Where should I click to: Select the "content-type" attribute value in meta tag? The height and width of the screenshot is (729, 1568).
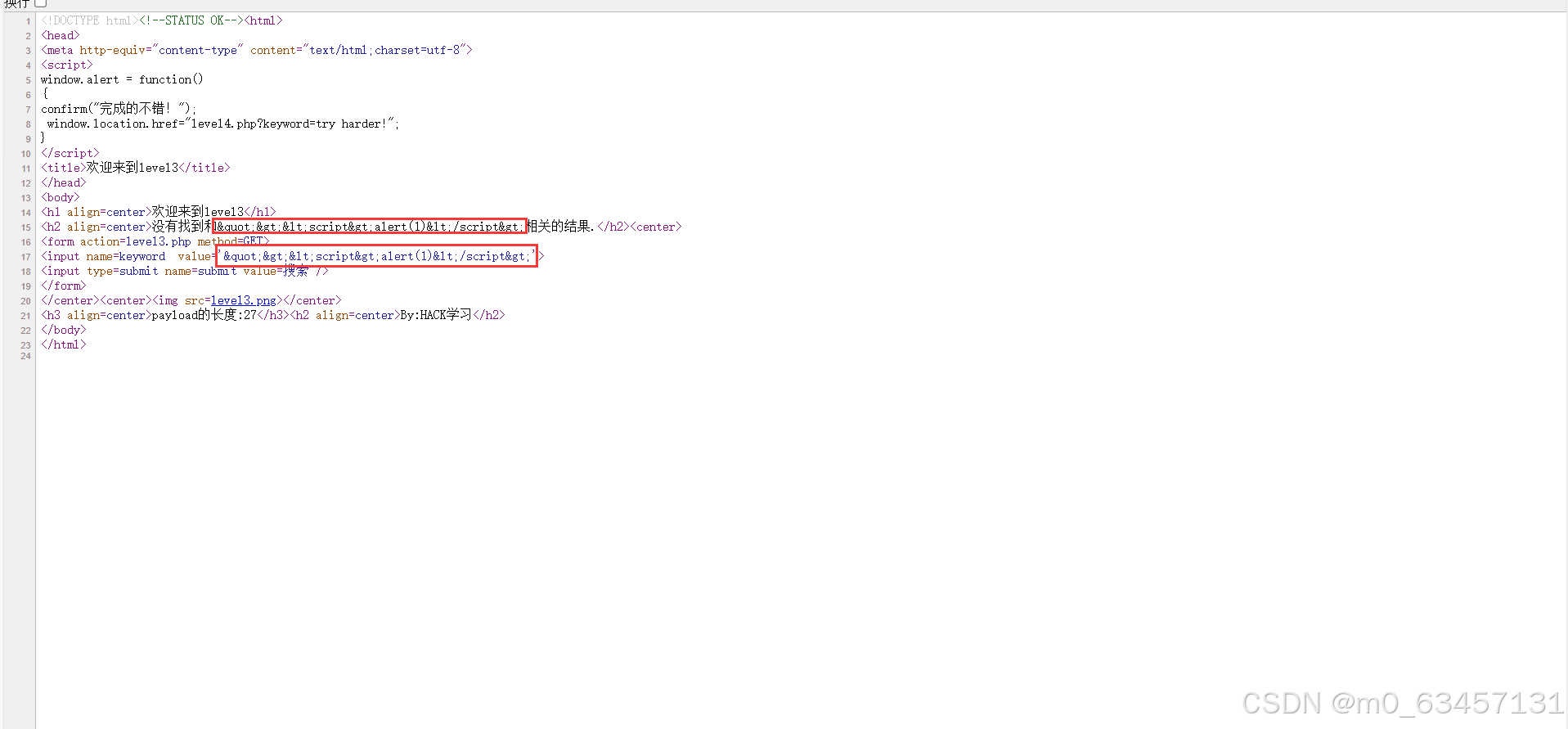click(x=198, y=50)
